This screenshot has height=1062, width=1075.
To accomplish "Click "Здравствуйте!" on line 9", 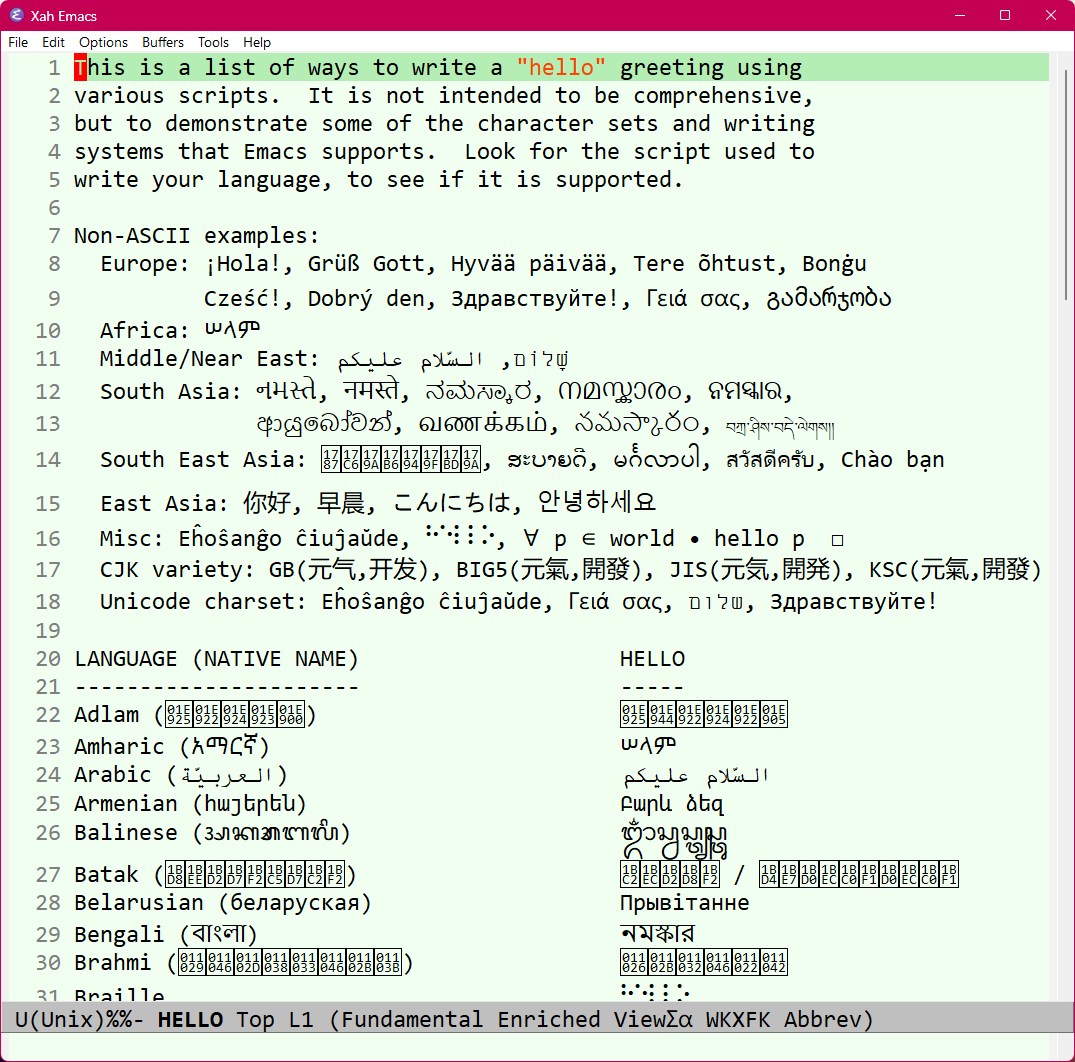I will [535, 299].
